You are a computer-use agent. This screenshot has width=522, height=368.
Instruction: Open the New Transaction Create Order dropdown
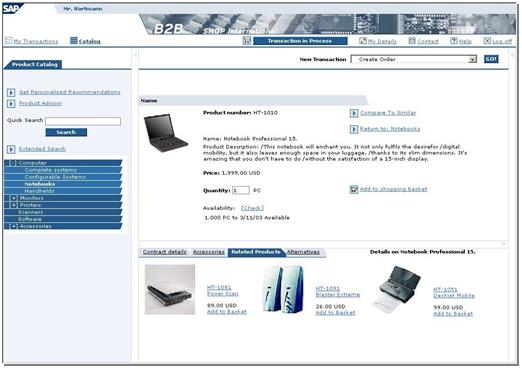pos(414,59)
